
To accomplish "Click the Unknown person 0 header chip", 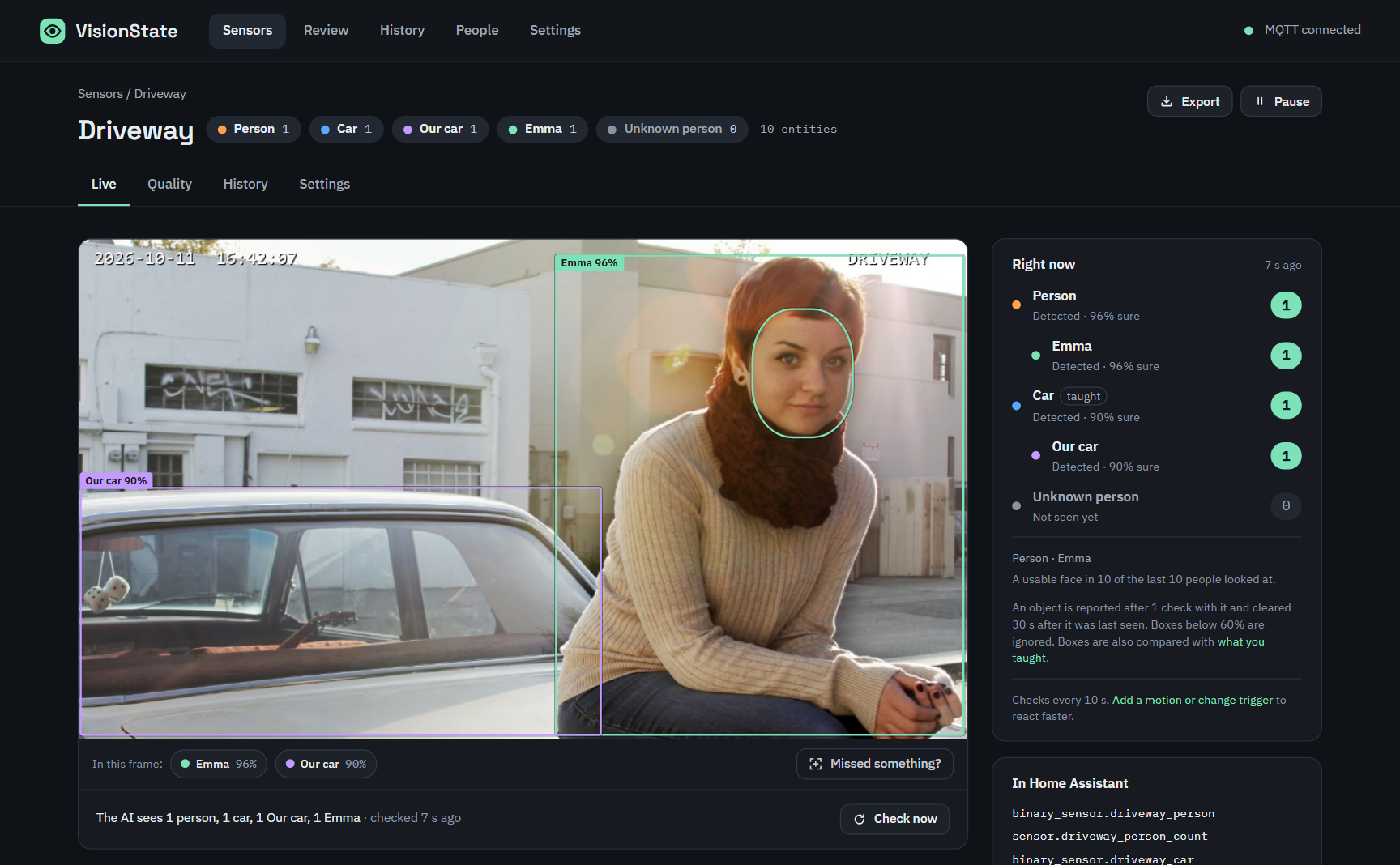I will [x=672, y=129].
